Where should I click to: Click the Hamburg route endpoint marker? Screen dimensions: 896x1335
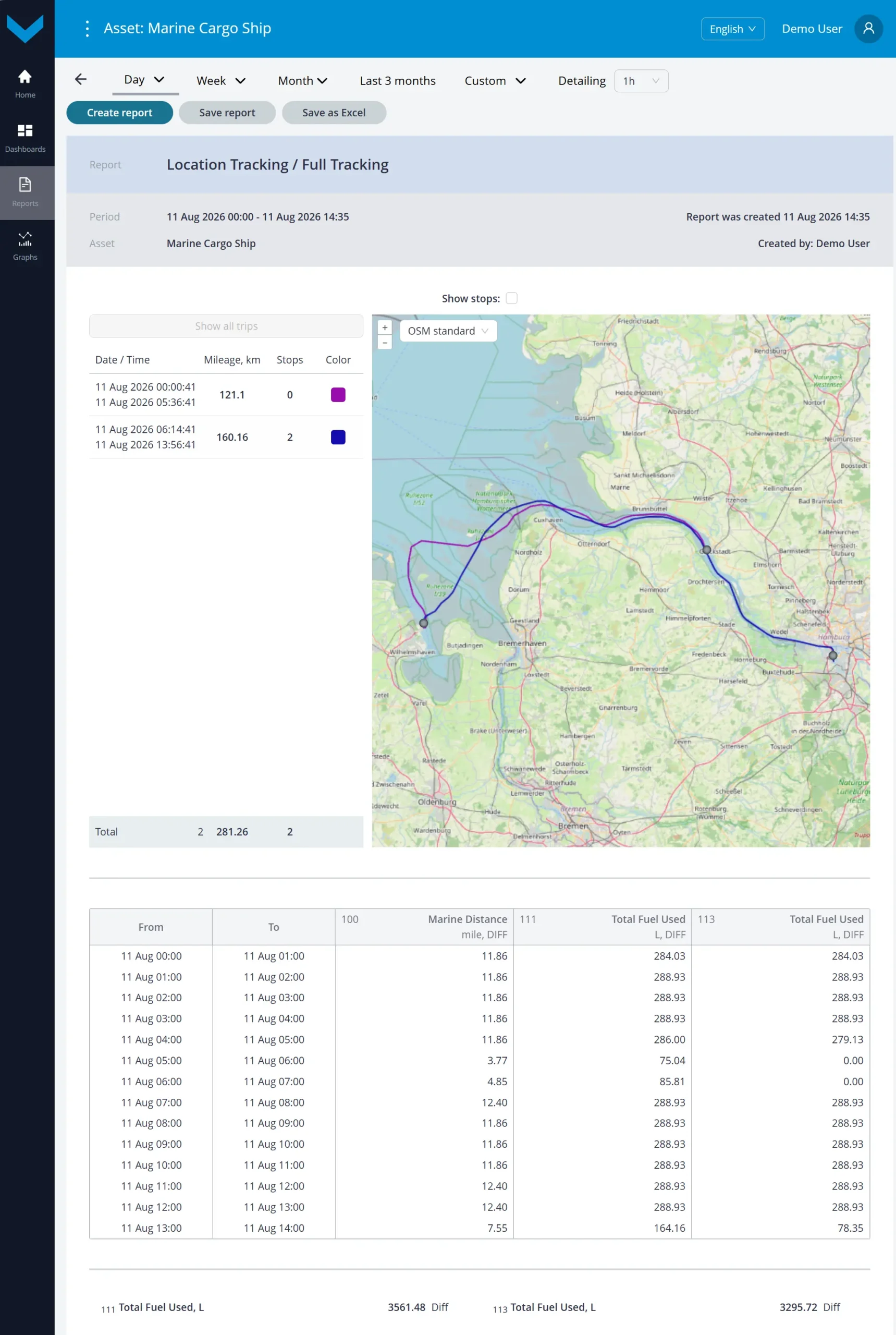832,655
